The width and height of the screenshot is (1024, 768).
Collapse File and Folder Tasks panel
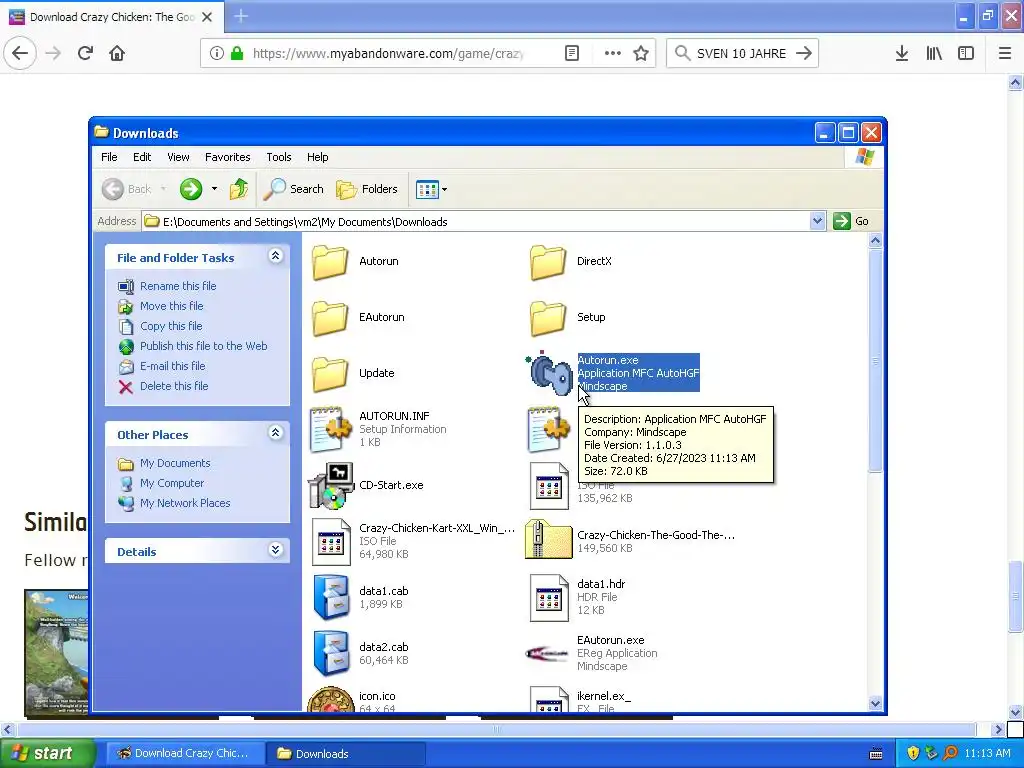276,256
